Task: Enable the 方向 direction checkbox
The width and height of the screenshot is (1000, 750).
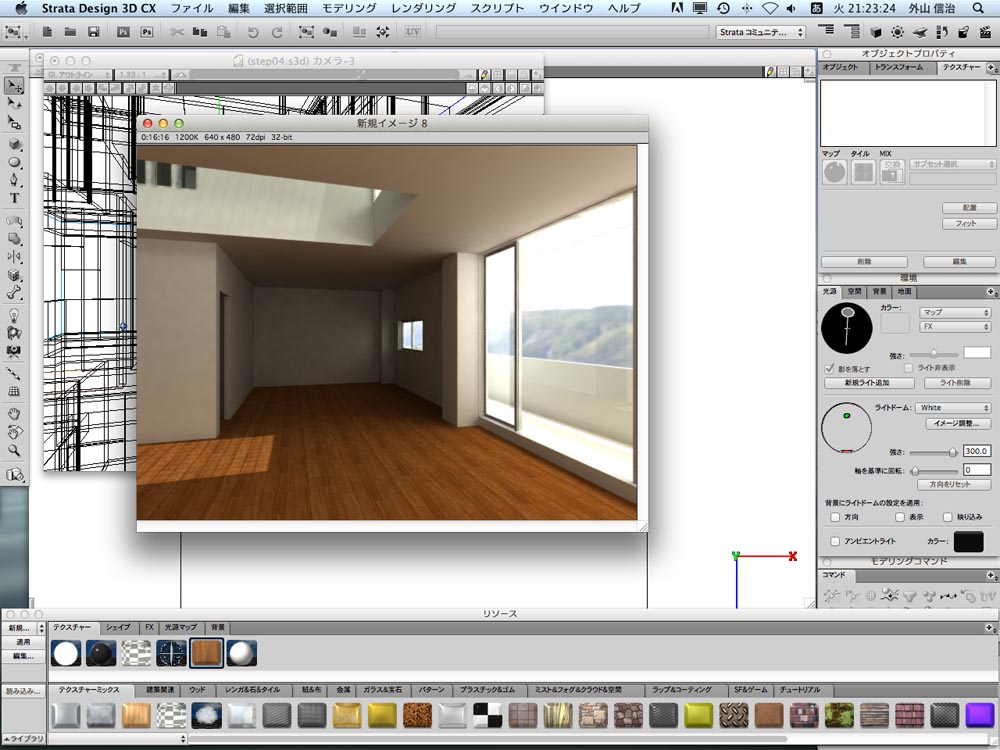Action: (x=835, y=517)
